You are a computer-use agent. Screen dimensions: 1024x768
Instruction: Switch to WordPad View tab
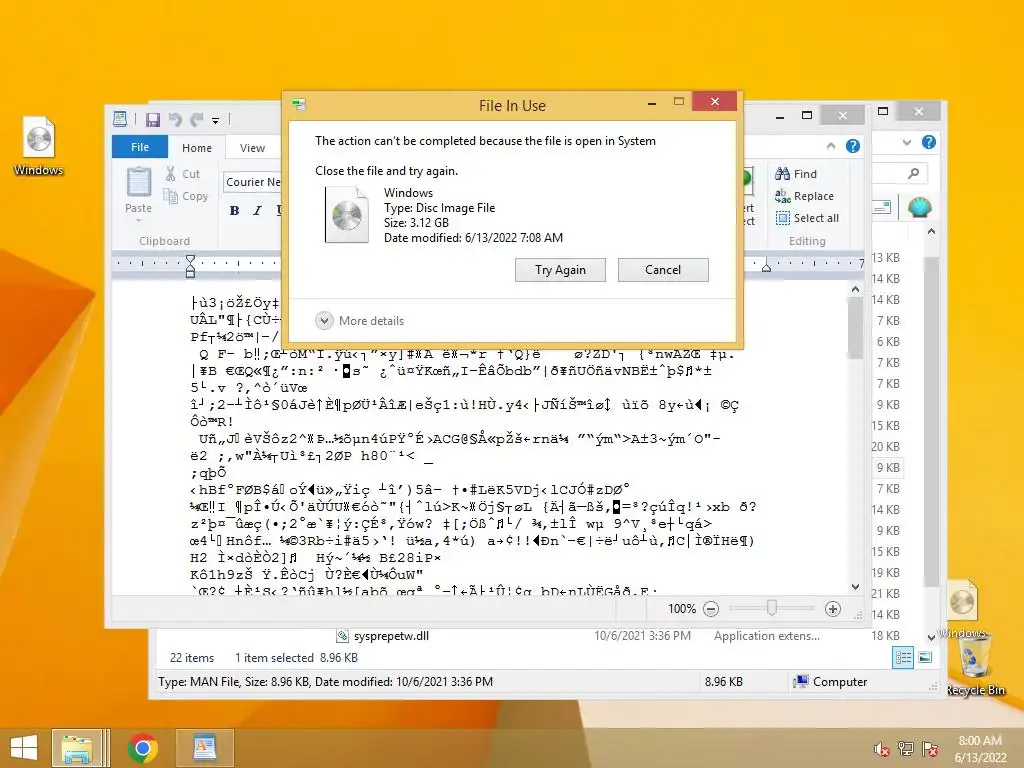pyautogui.click(x=252, y=148)
